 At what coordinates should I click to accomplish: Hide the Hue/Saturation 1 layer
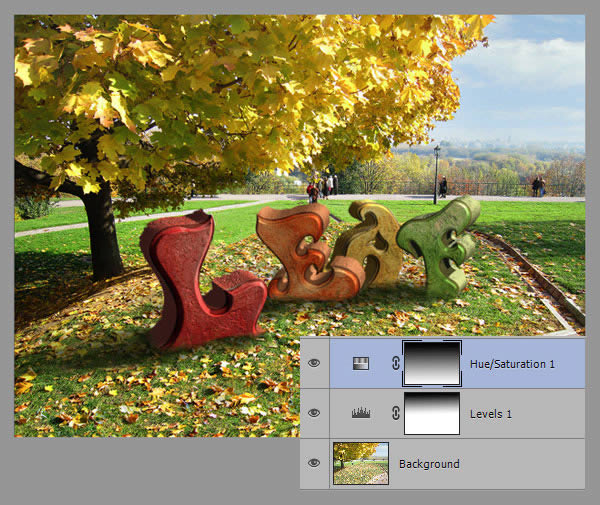(x=314, y=364)
